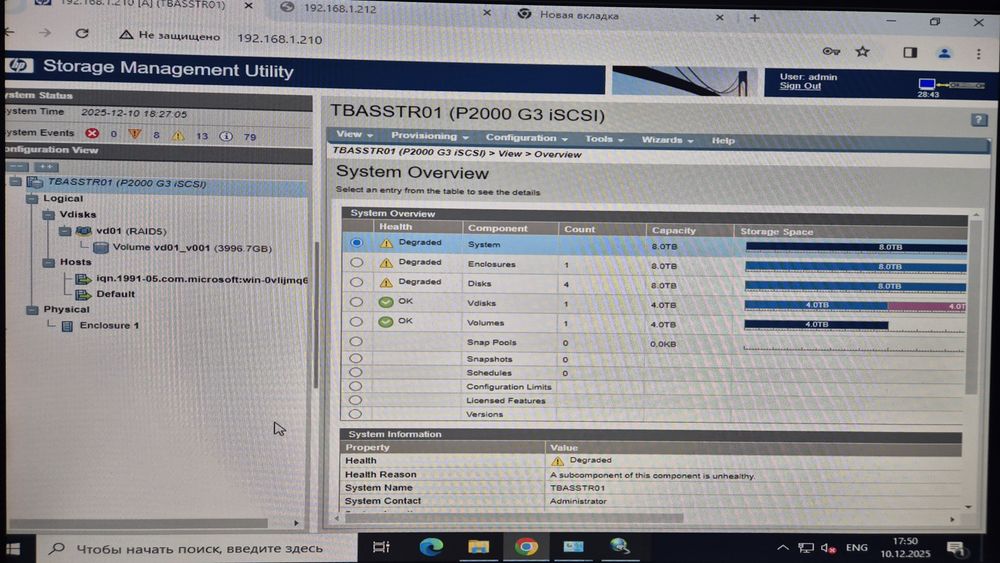Viewport: 1000px width, 563px height.
Task: Select the Disks row radio button
Action: coord(356,282)
